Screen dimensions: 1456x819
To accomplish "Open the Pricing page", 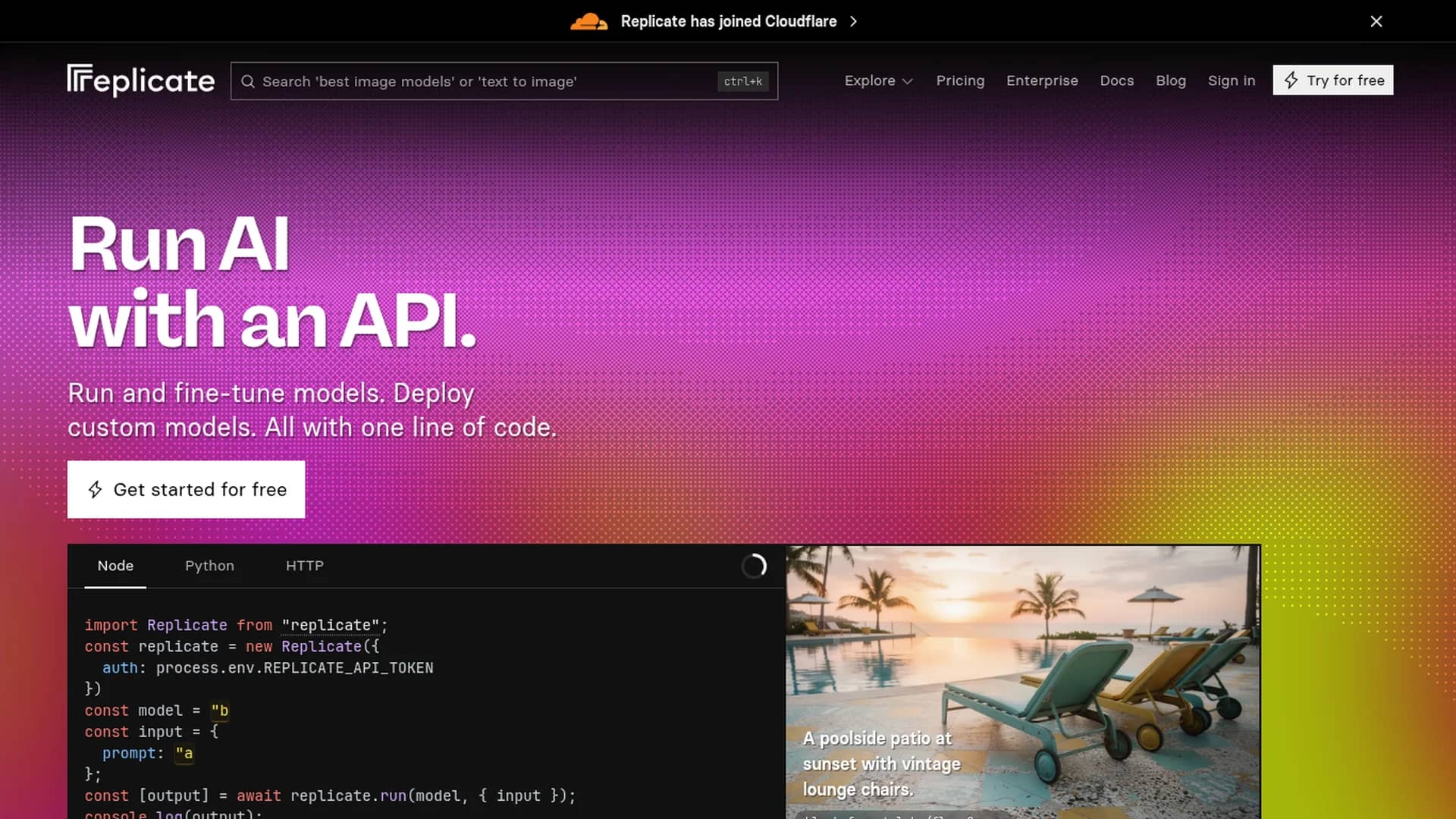I will [960, 80].
